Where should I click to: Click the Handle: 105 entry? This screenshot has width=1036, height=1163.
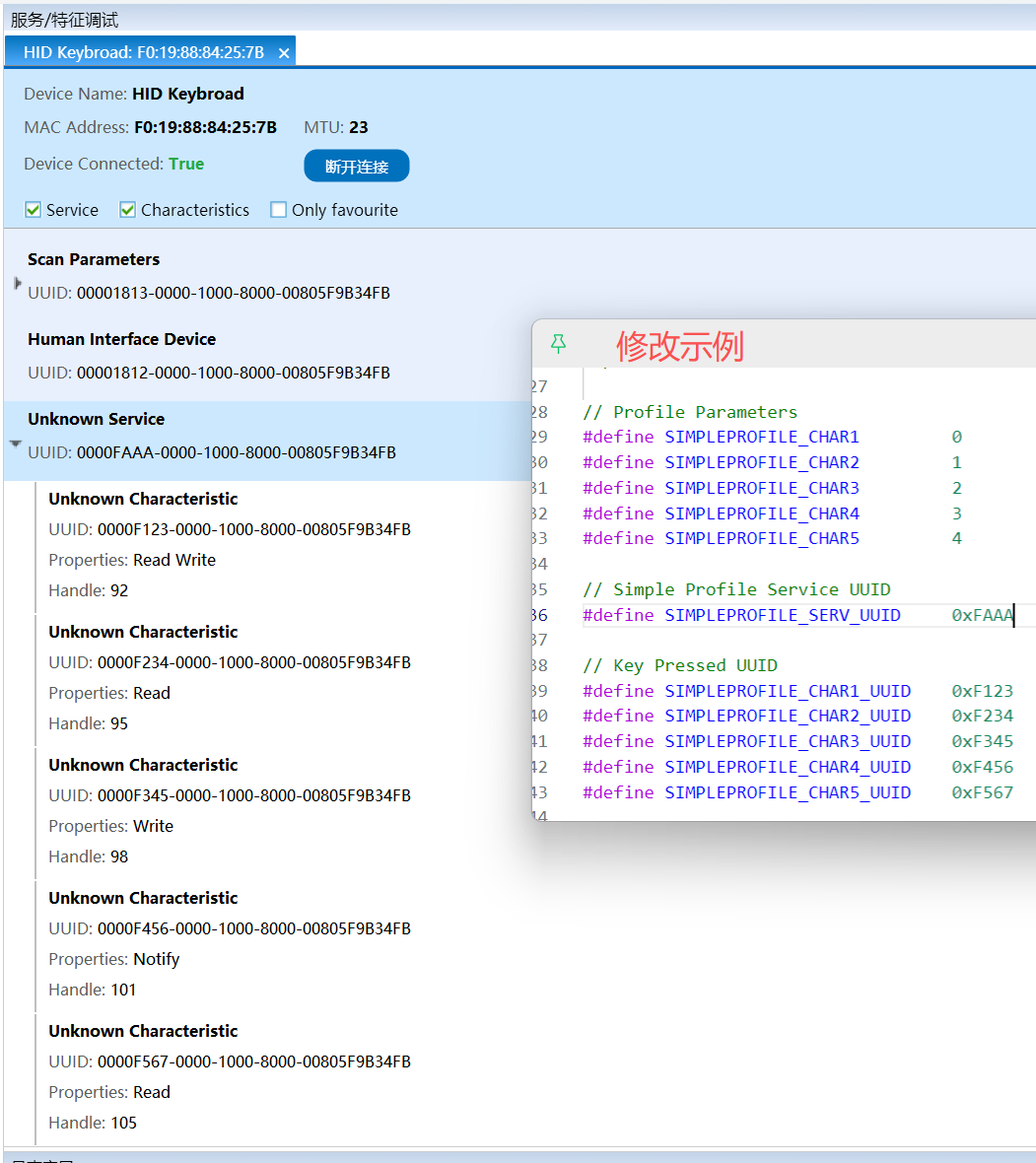click(x=93, y=1123)
